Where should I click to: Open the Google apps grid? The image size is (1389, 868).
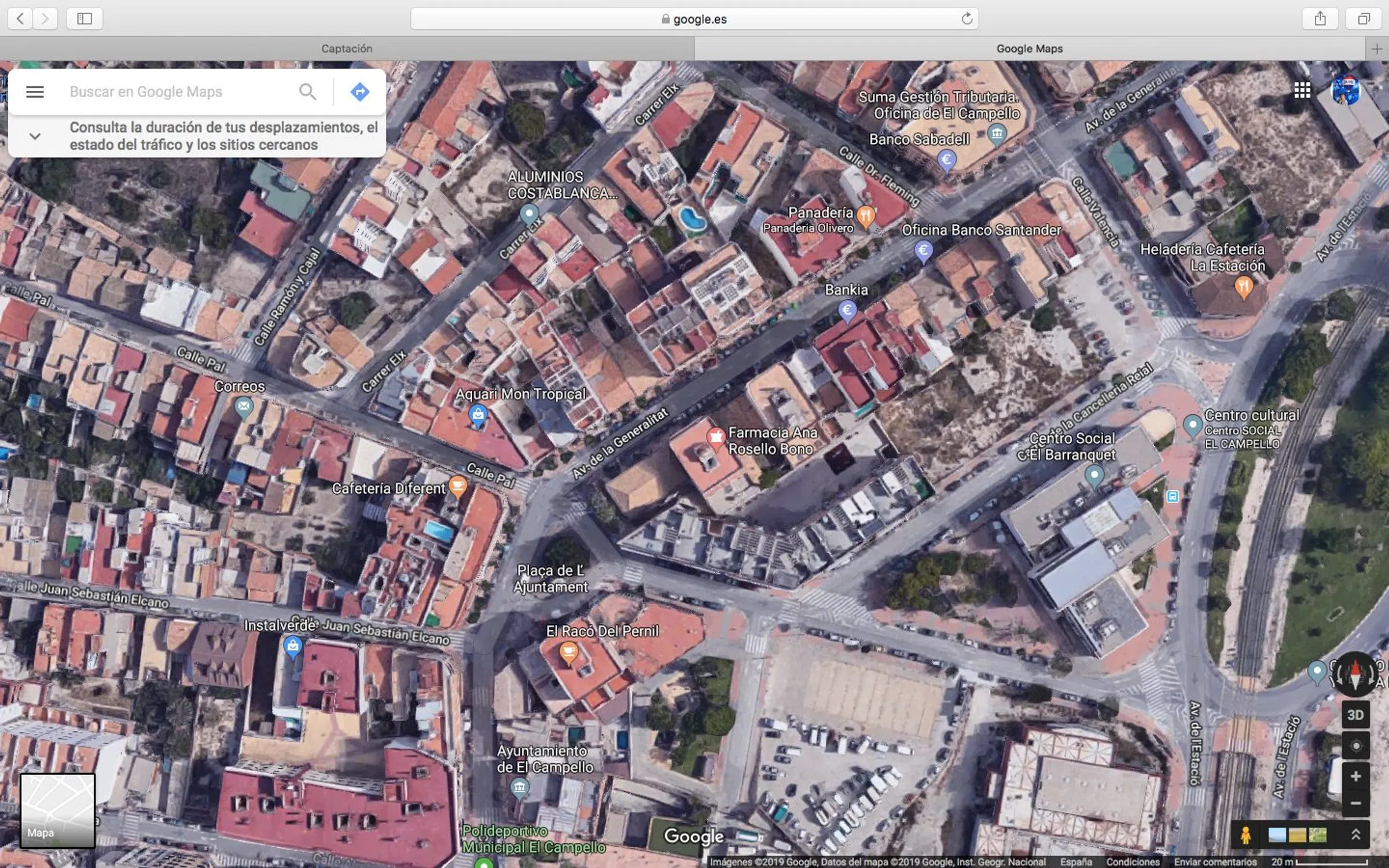[x=1302, y=90]
